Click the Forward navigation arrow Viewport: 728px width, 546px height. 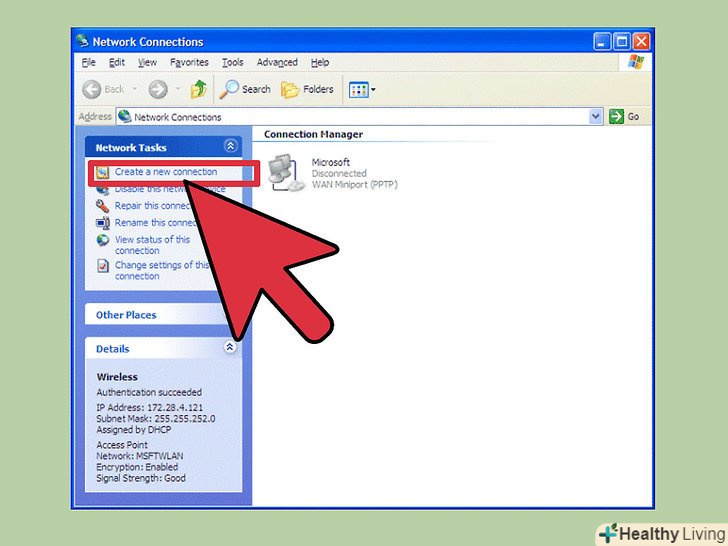pyautogui.click(x=158, y=89)
